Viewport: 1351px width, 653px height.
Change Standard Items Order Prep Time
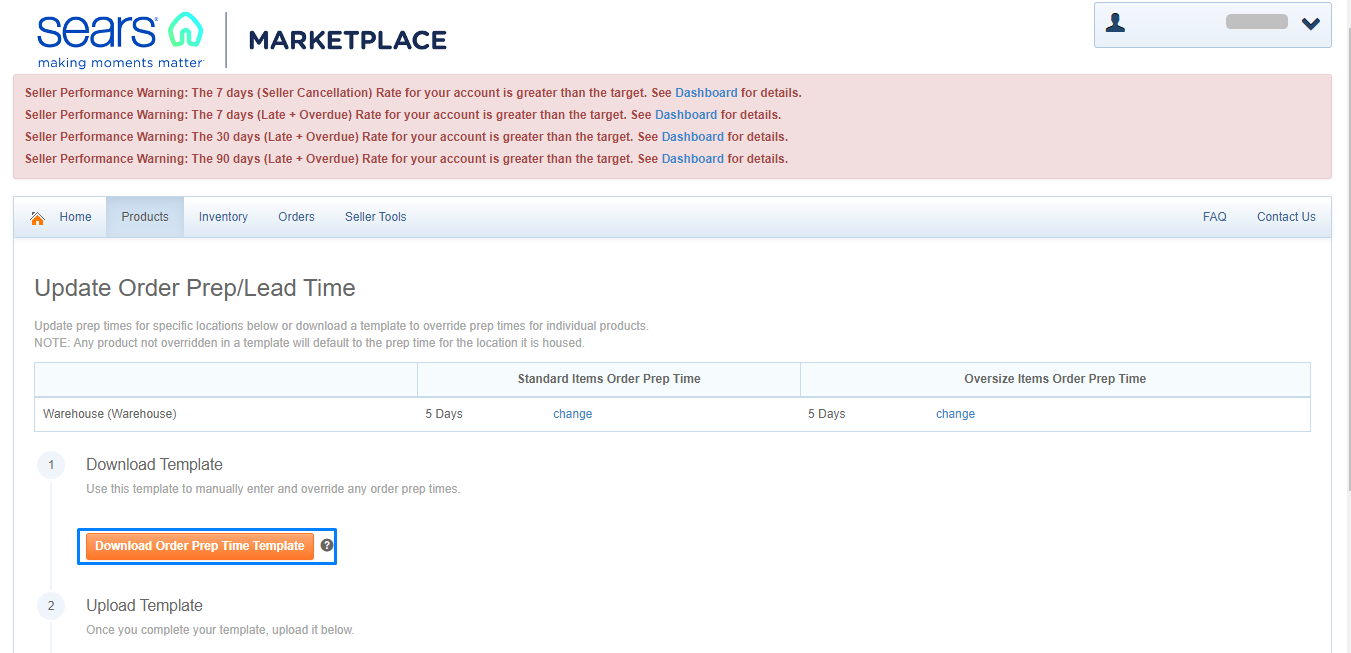point(573,414)
